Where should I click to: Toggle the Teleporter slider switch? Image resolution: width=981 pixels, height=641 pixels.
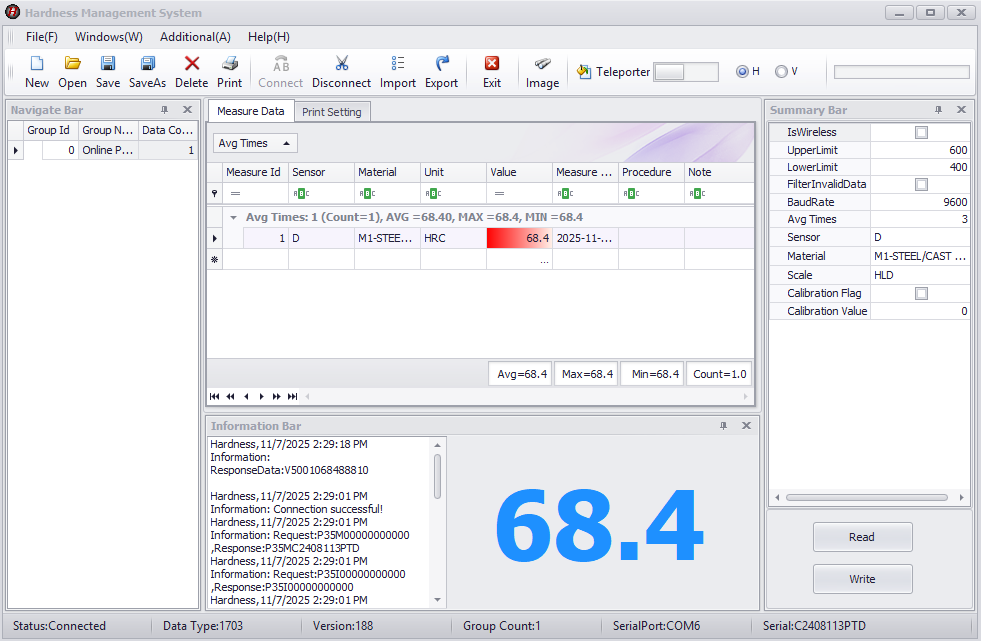[685, 72]
